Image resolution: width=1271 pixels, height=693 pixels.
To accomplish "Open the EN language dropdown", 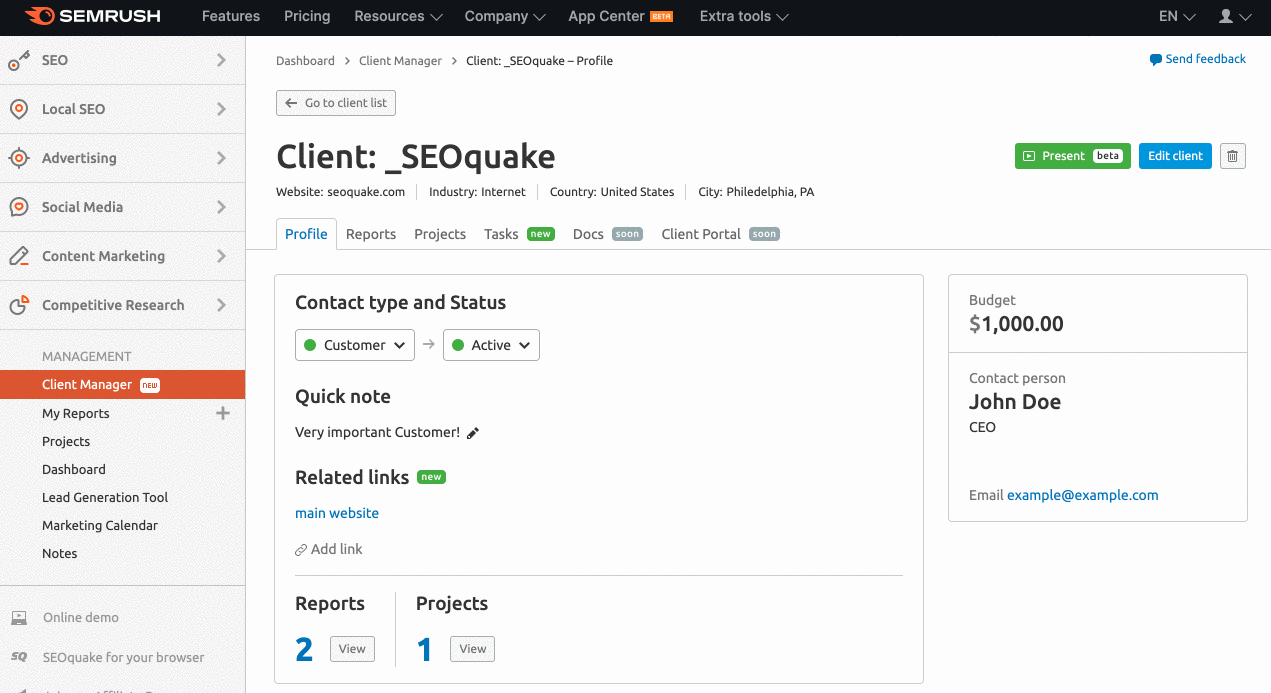I will (1177, 16).
